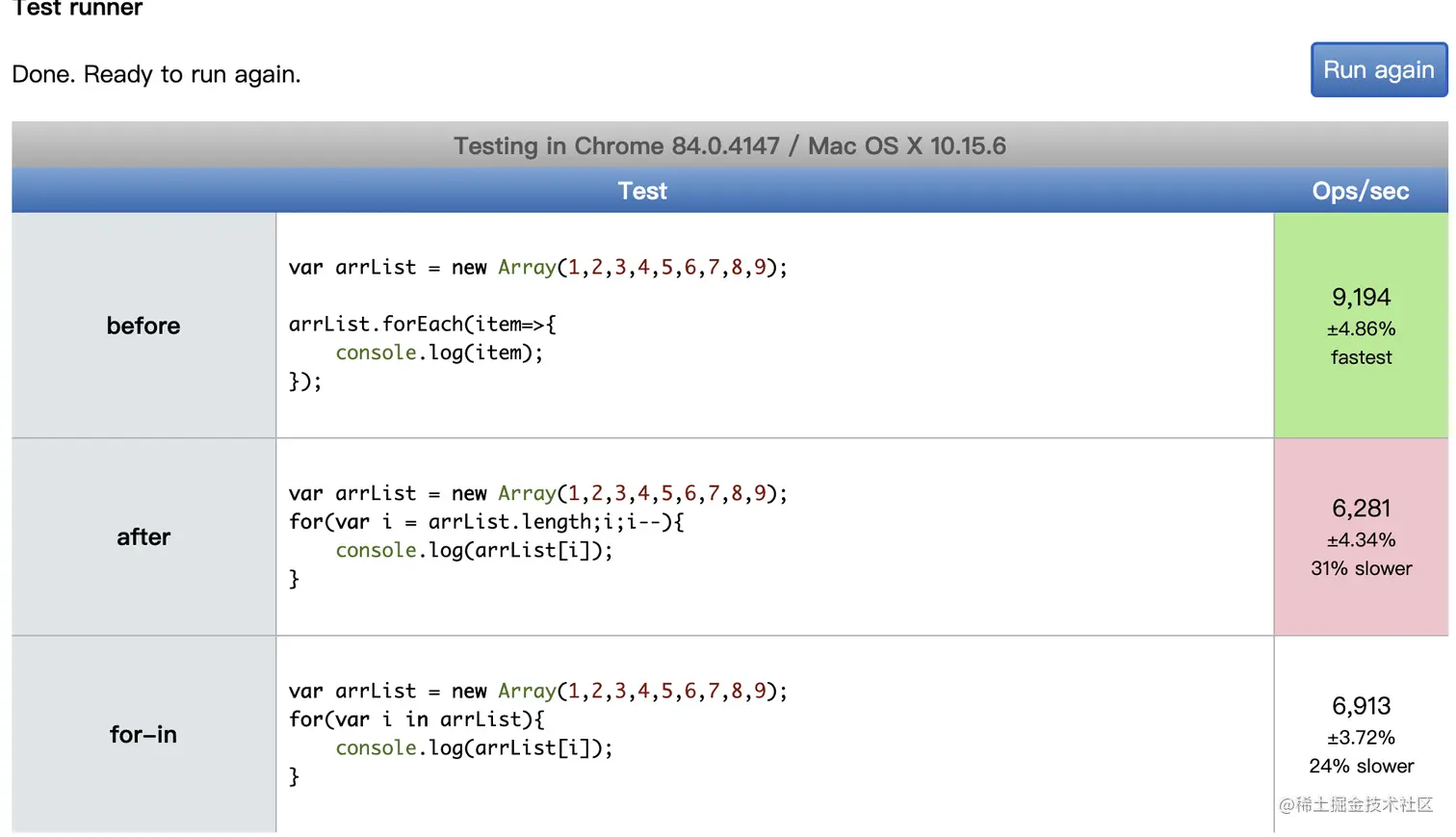Click the Ops/sec column header

point(1360,191)
